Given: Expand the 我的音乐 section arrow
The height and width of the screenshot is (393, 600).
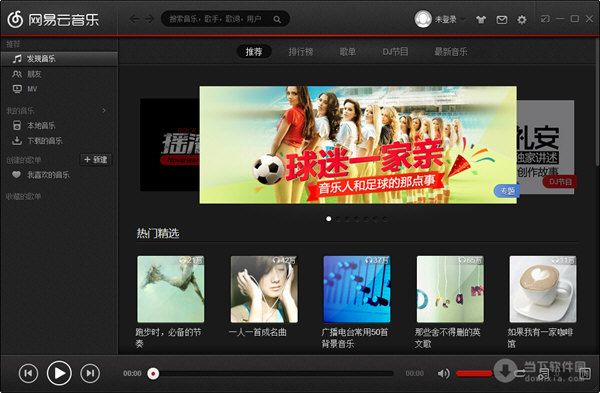Looking at the screenshot, I should [104, 111].
